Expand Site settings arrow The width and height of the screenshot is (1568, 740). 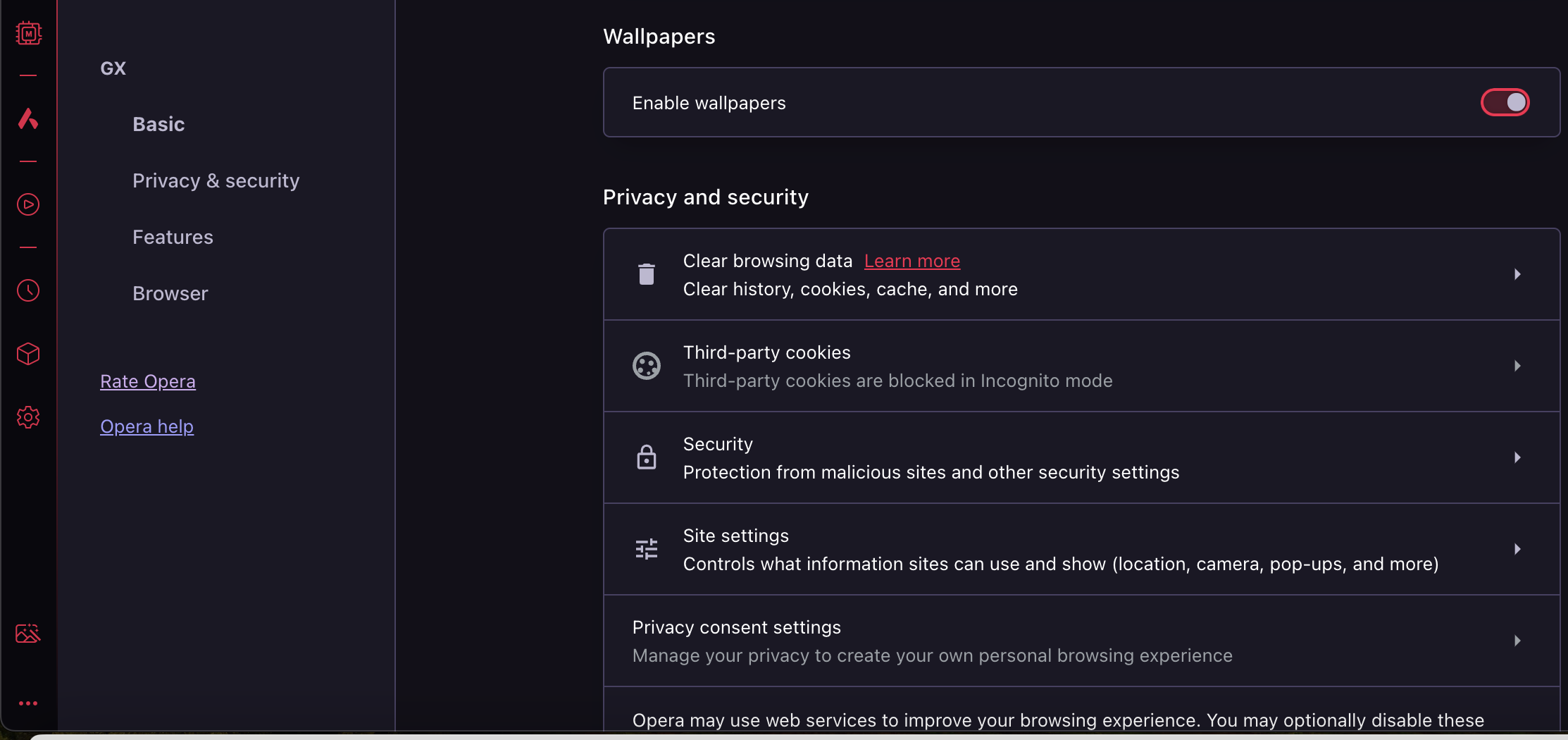pyautogui.click(x=1517, y=549)
